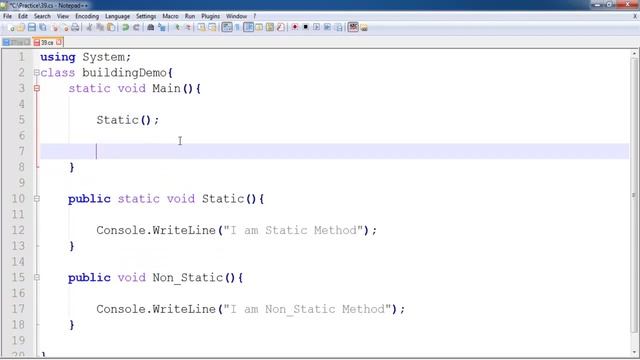Screen dimensions: 640x360
Task: Open Find using the binoculars icon
Action: click(150, 27)
